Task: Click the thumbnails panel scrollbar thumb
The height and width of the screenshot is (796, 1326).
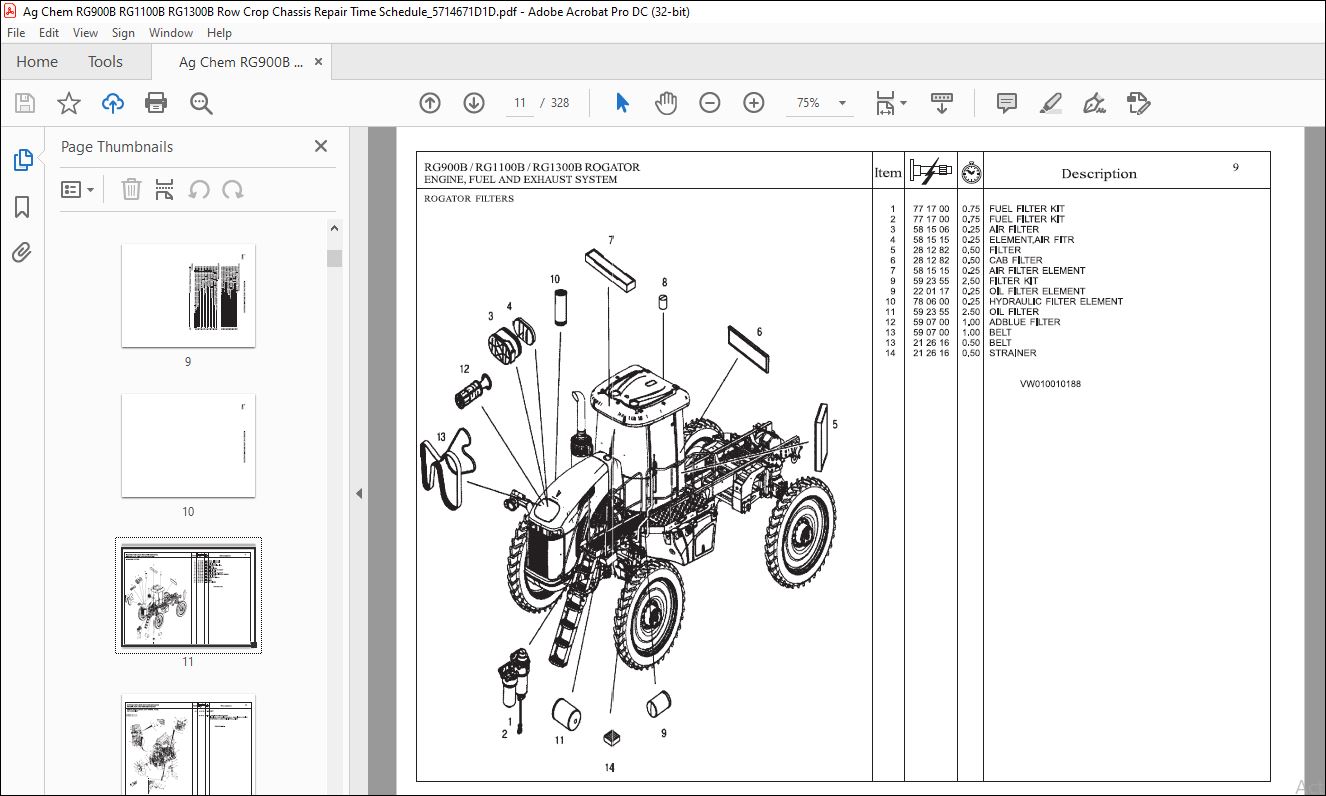Action: (x=334, y=259)
